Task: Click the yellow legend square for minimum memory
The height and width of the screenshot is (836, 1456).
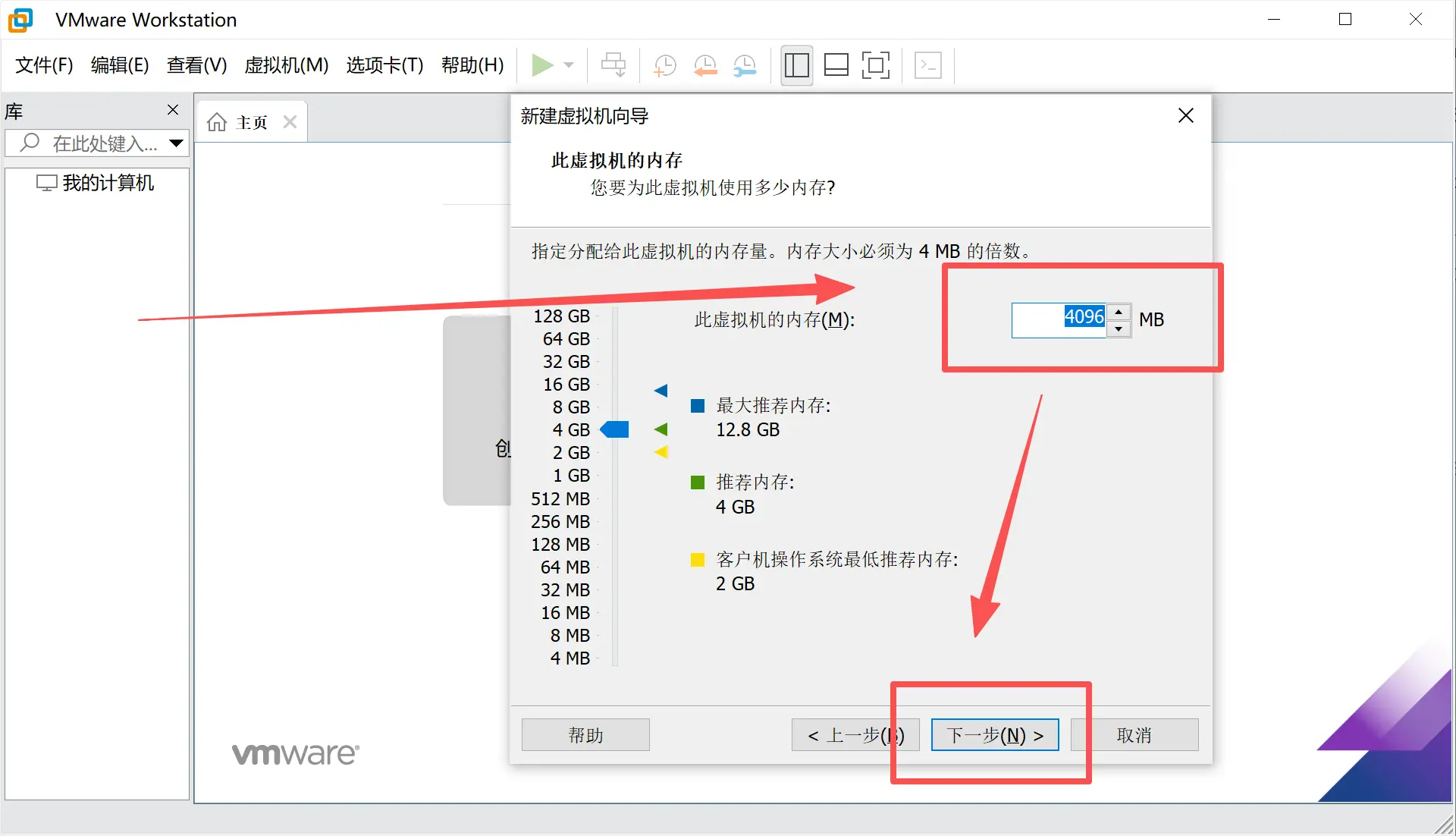Action: [x=698, y=560]
